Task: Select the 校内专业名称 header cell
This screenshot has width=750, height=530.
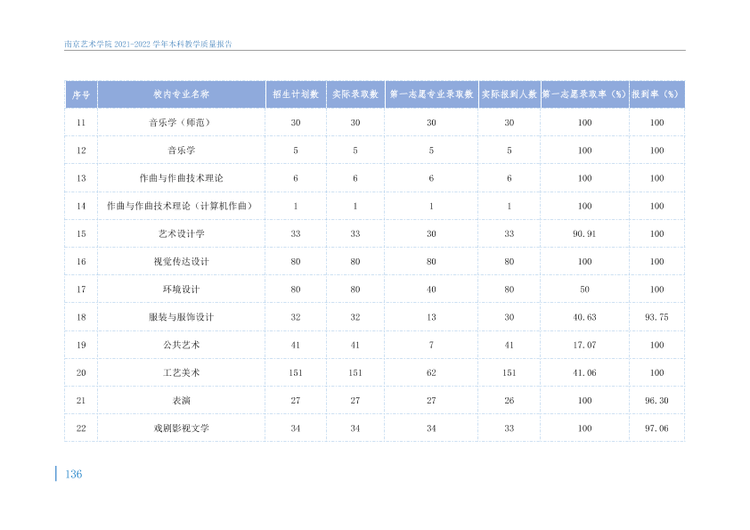Action: (x=181, y=95)
